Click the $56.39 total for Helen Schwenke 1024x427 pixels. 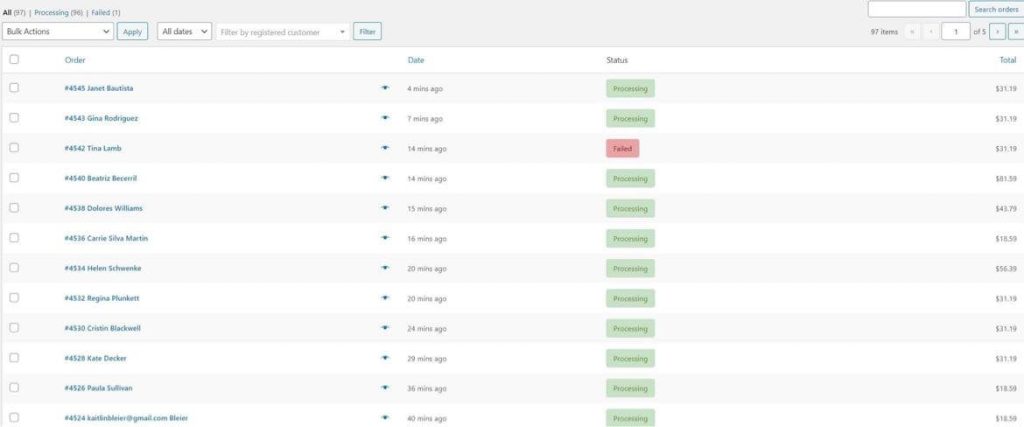pyautogui.click(x=1006, y=268)
